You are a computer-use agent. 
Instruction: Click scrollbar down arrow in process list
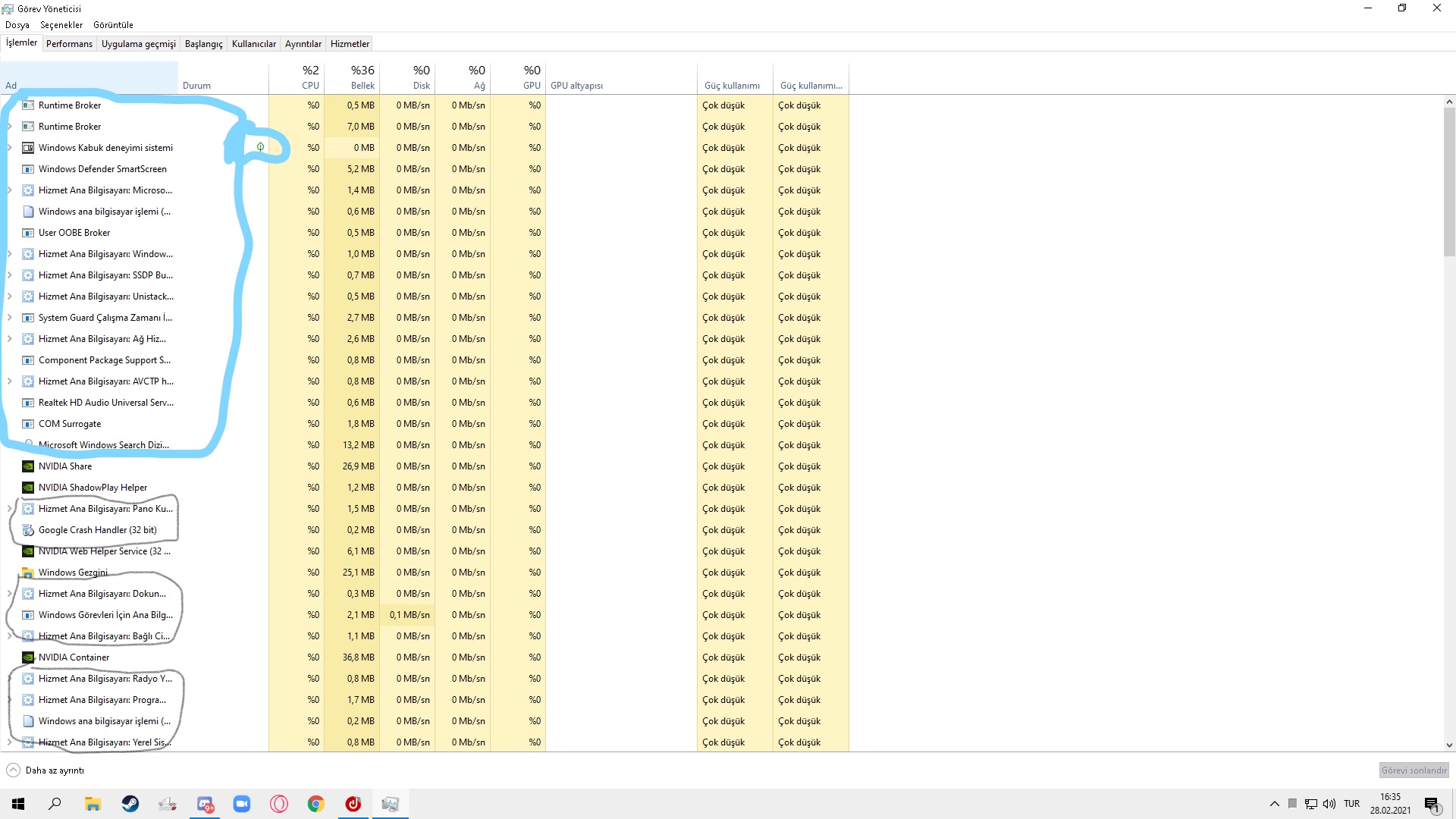tap(1449, 745)
